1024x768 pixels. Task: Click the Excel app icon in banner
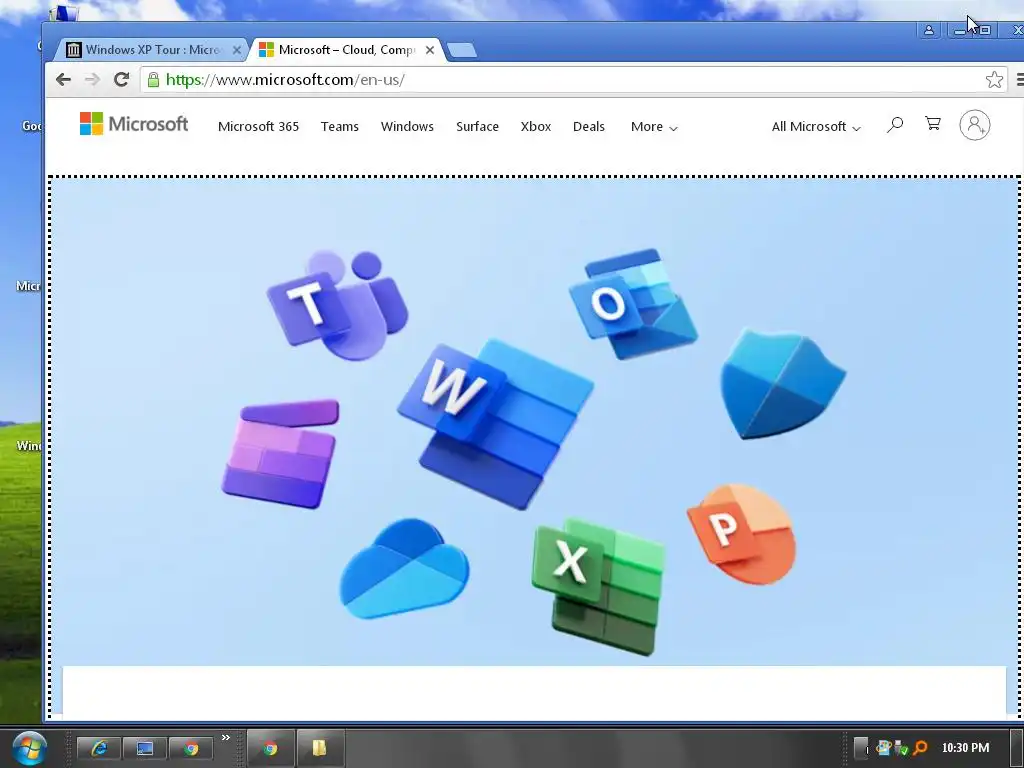(600, 586)
